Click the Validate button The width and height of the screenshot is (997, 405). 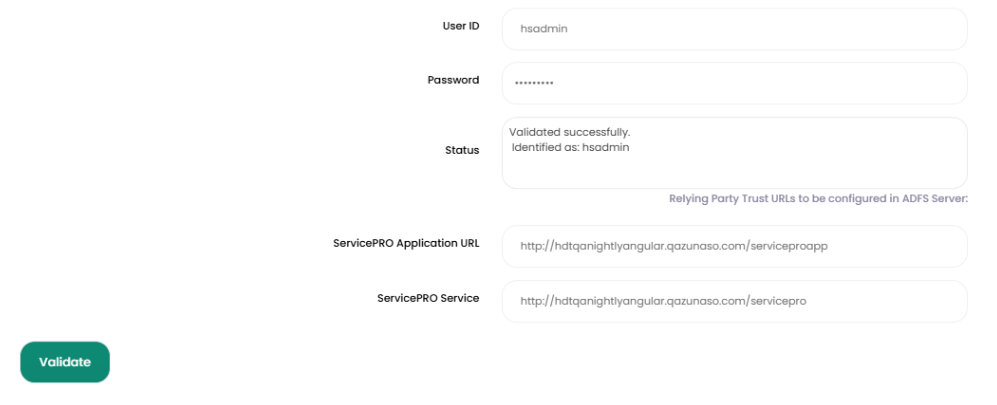(x=65, y=362)
